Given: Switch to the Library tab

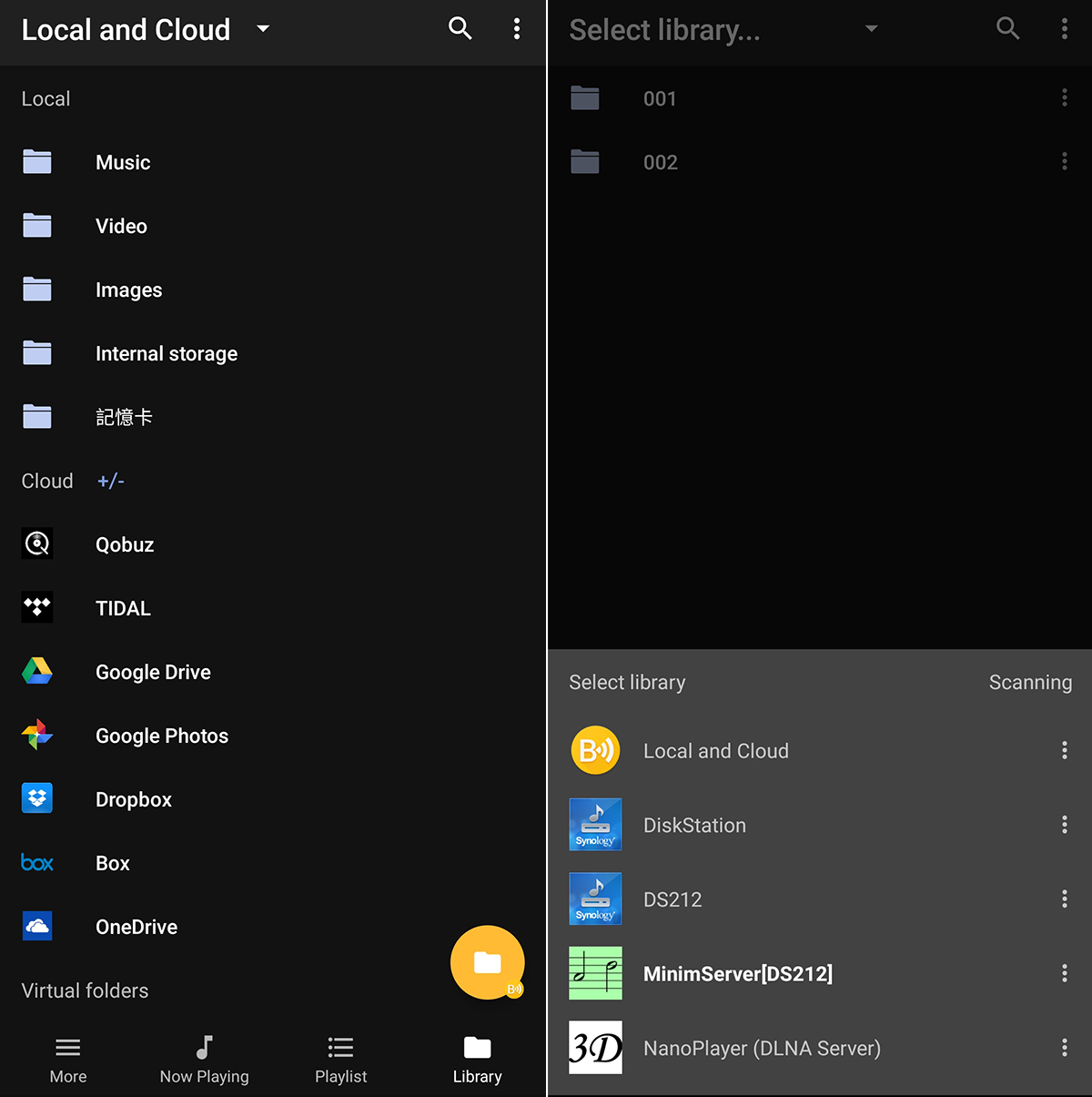Looking at the screenshot, I should click(x=478, y=1061).
